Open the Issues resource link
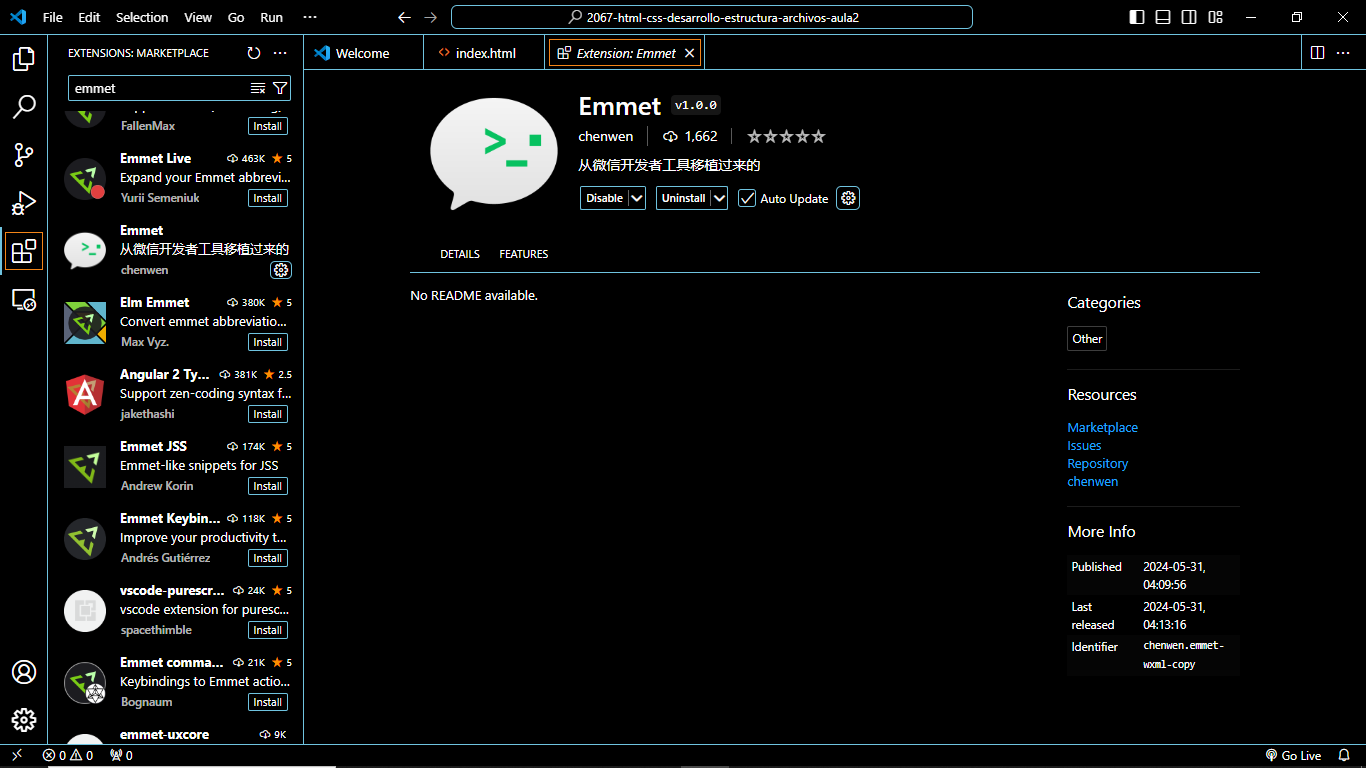 click(1084, 445)
